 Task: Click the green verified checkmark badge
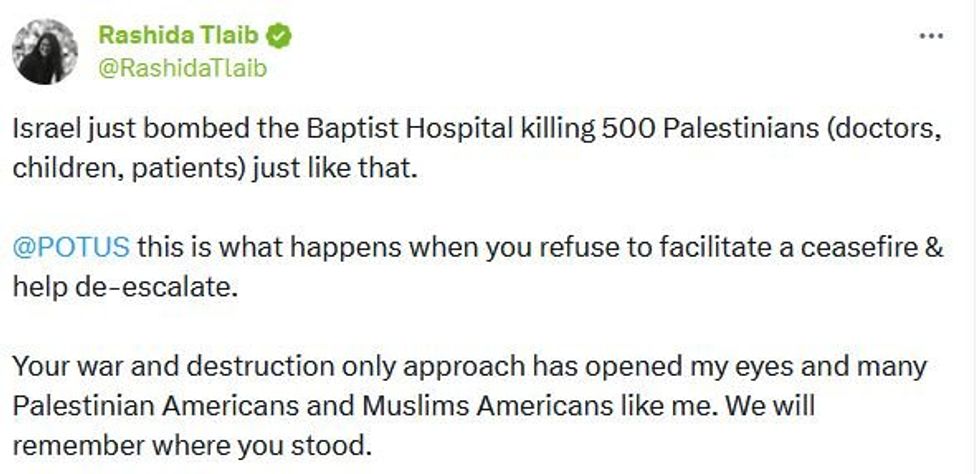tap(281, 37)
